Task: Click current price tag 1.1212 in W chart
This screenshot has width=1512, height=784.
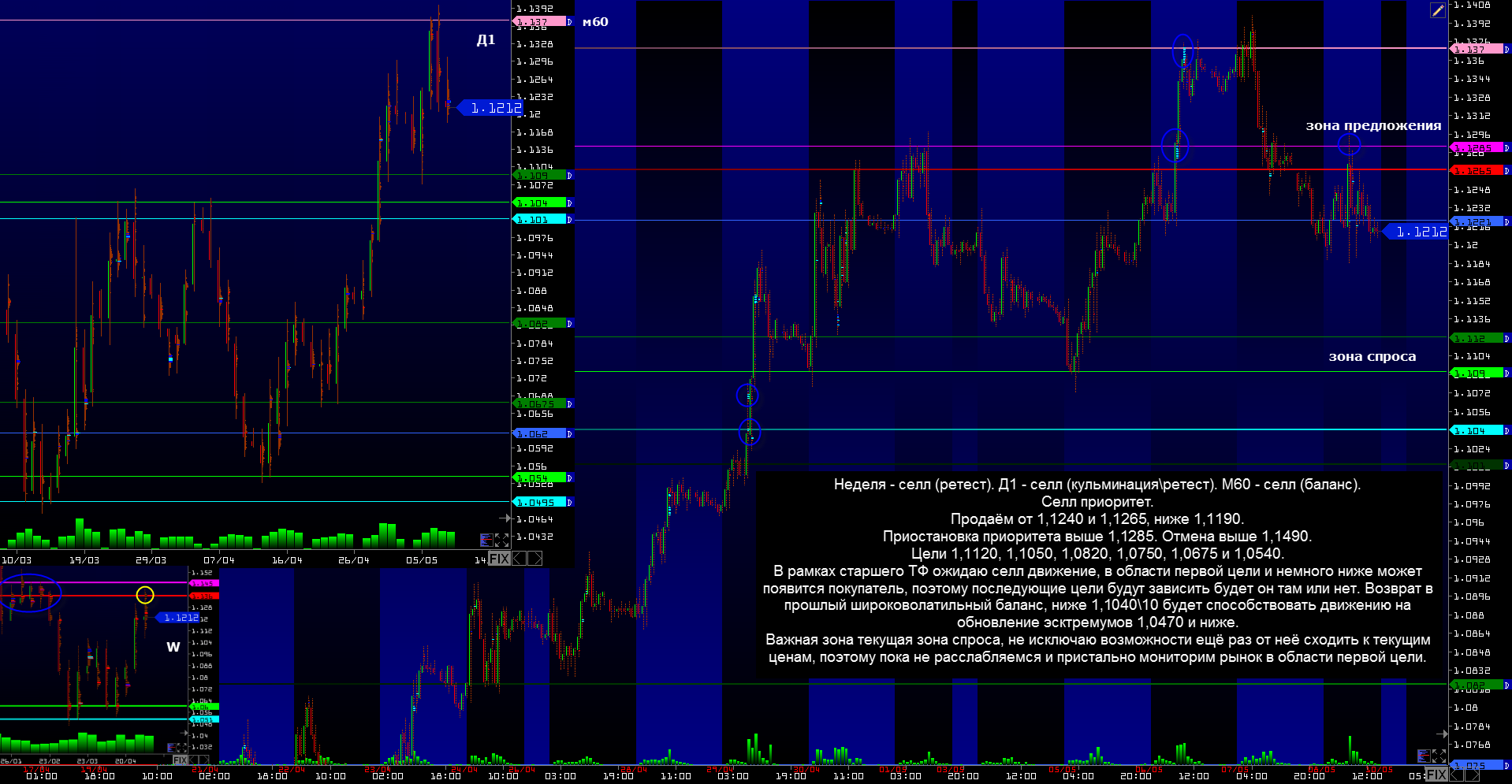Action: tap(178, 618)
